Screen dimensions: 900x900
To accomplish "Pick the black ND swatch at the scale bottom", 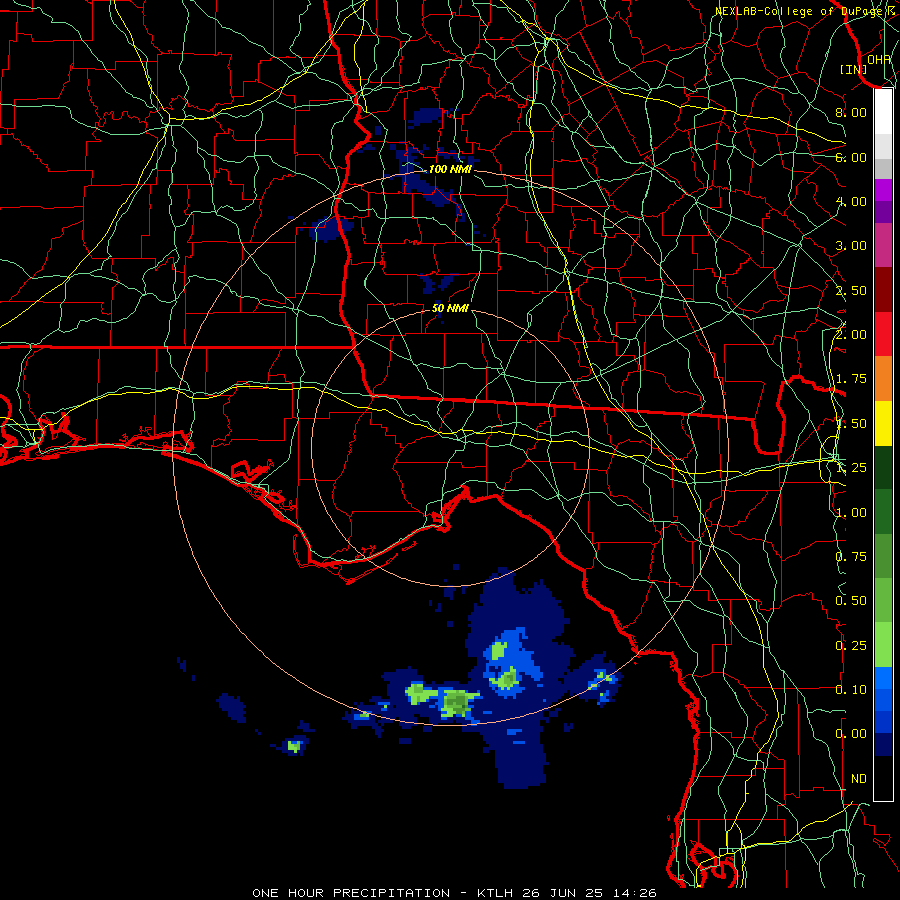I will [883, 778].
